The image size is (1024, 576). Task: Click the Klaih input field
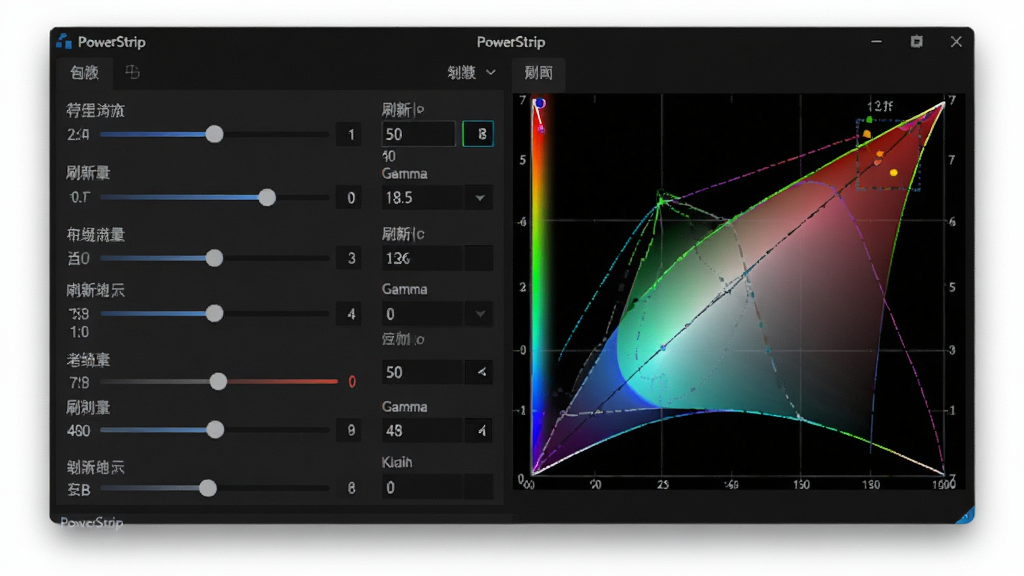click(x=422, y=488)
